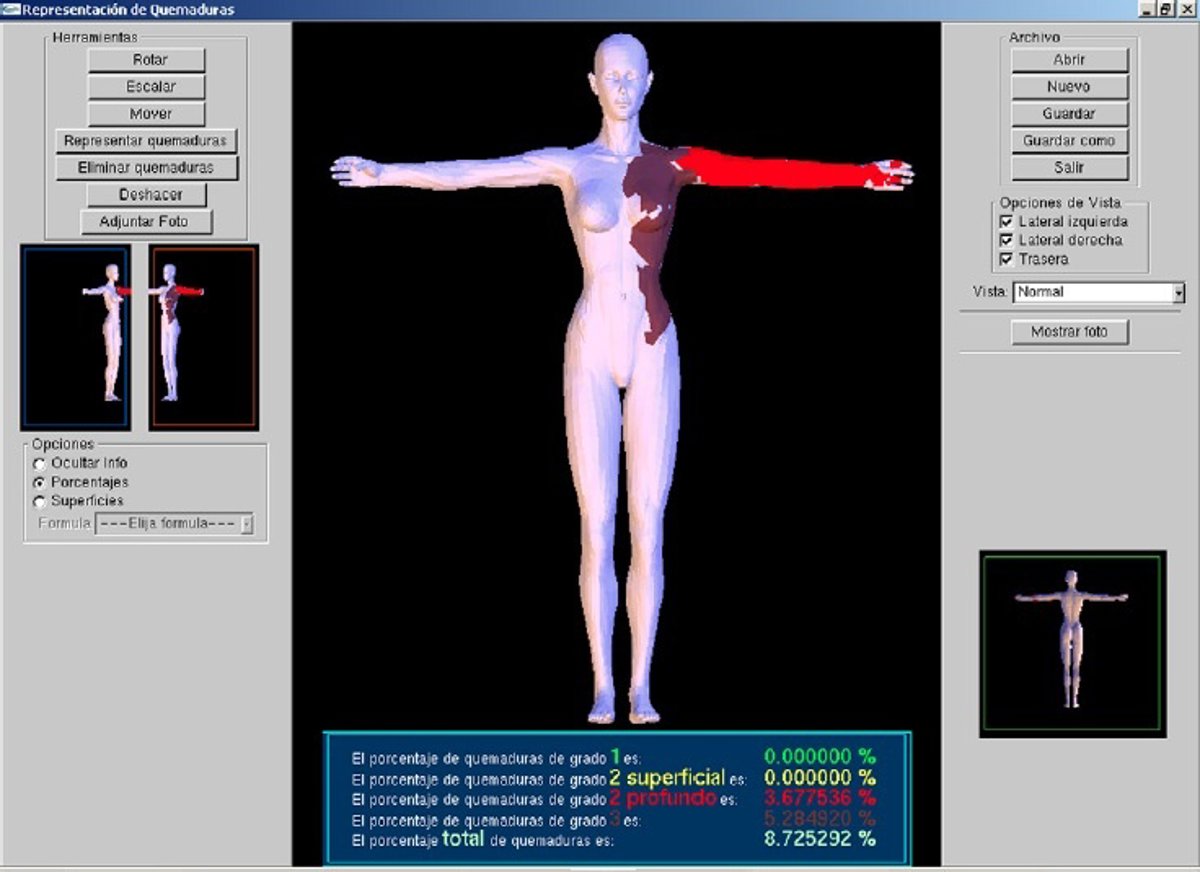Undo with the Deshacer button
Viewport: 1200px width, 872px height.
148,195
